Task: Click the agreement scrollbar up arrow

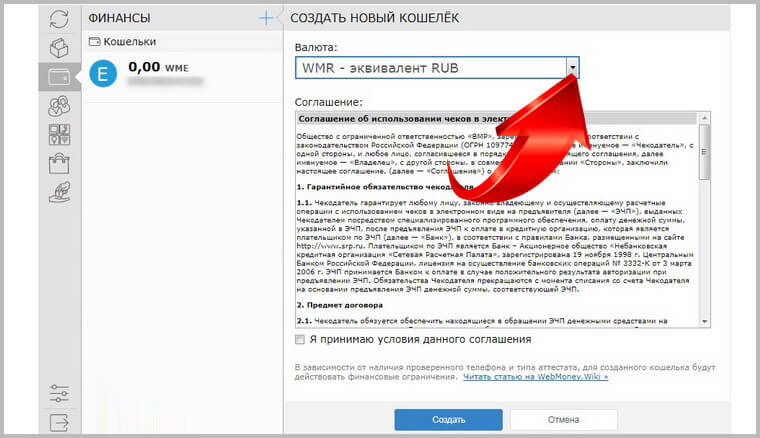Action: tap(704, 118)
